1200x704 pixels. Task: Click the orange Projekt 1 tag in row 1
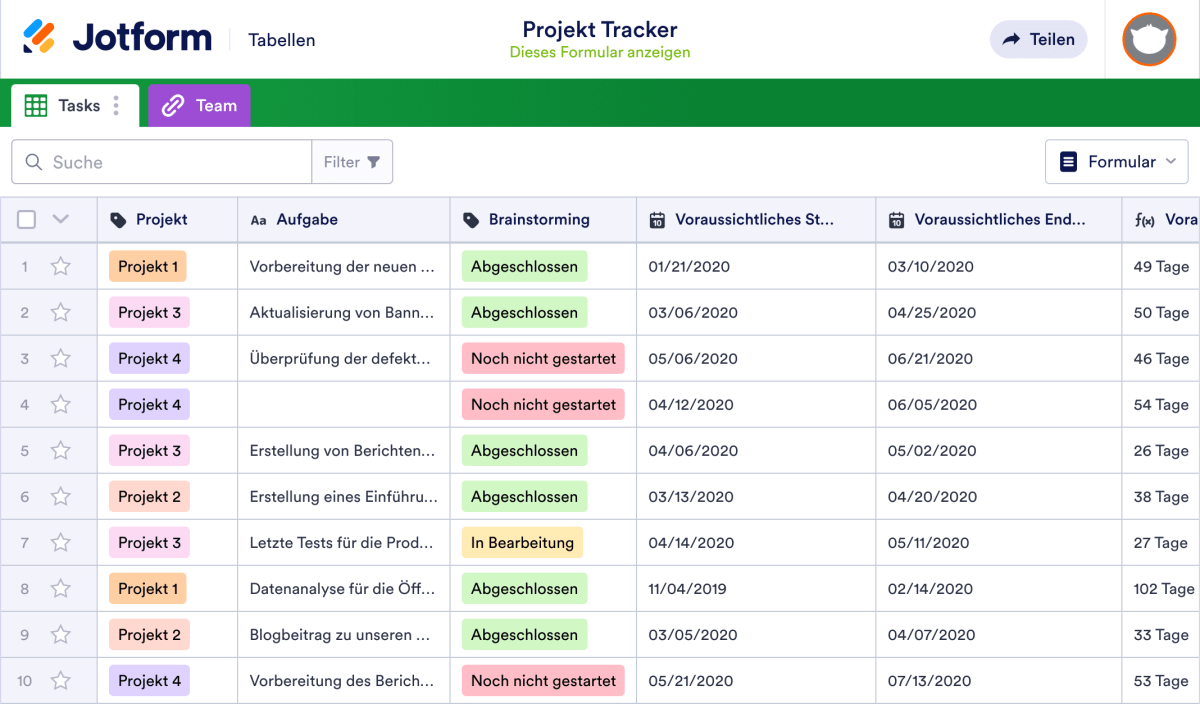147,266
